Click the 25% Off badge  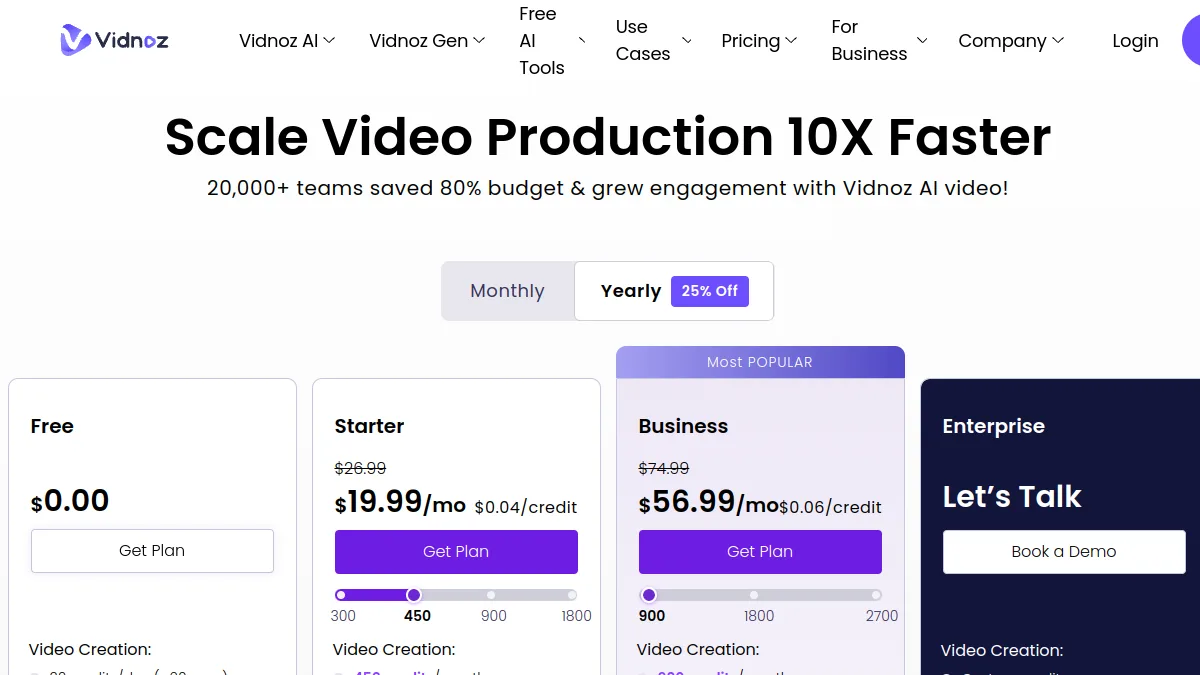[x=710, y=291]
